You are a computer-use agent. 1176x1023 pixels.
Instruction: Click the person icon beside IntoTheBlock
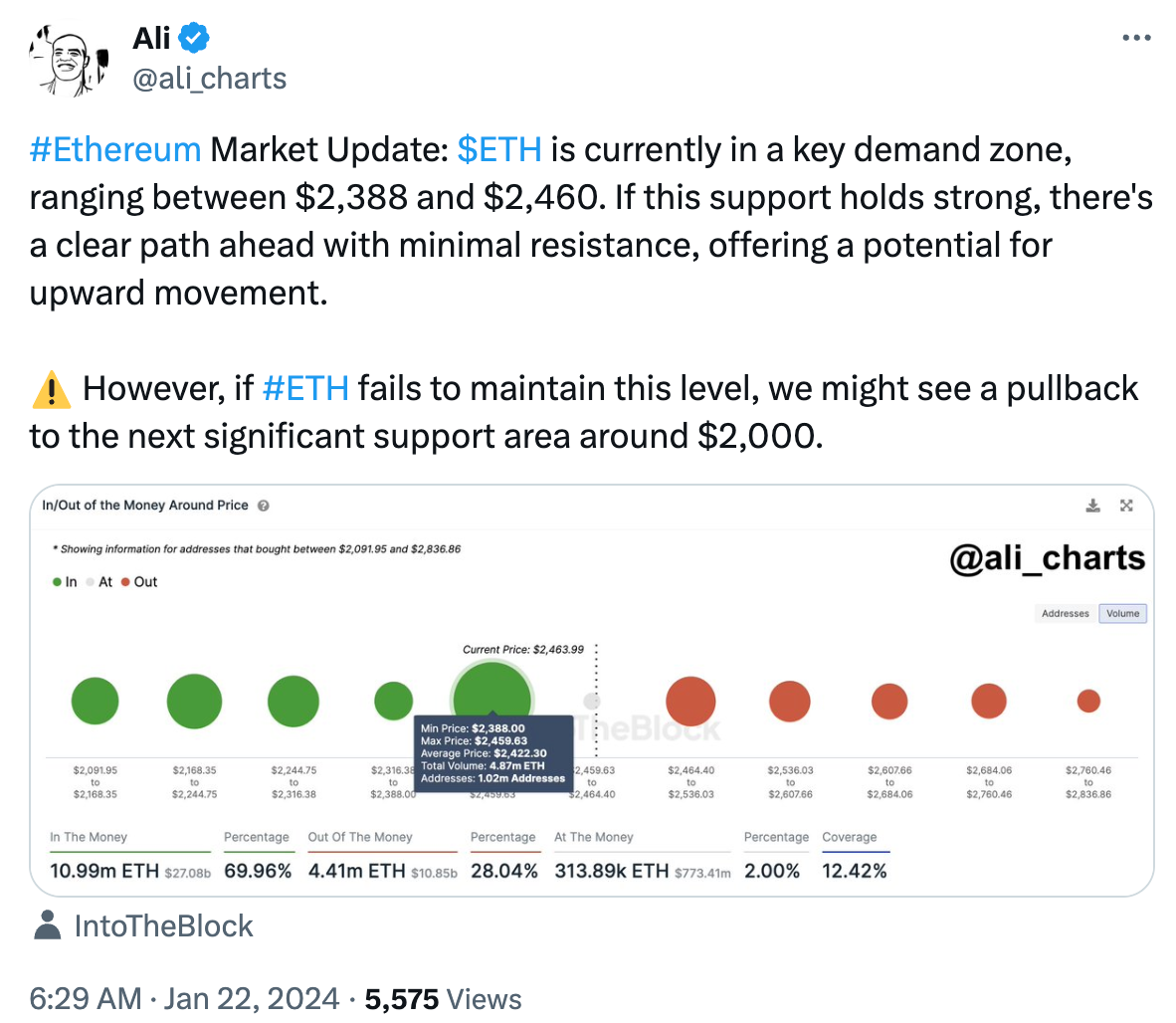(x=47, y=925)
